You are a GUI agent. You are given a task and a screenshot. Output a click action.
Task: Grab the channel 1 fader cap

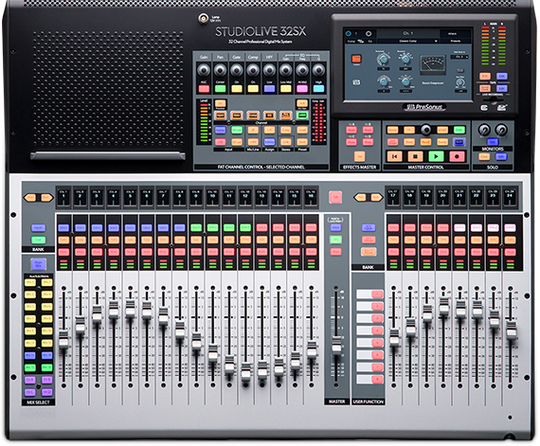tap(63, 338)
